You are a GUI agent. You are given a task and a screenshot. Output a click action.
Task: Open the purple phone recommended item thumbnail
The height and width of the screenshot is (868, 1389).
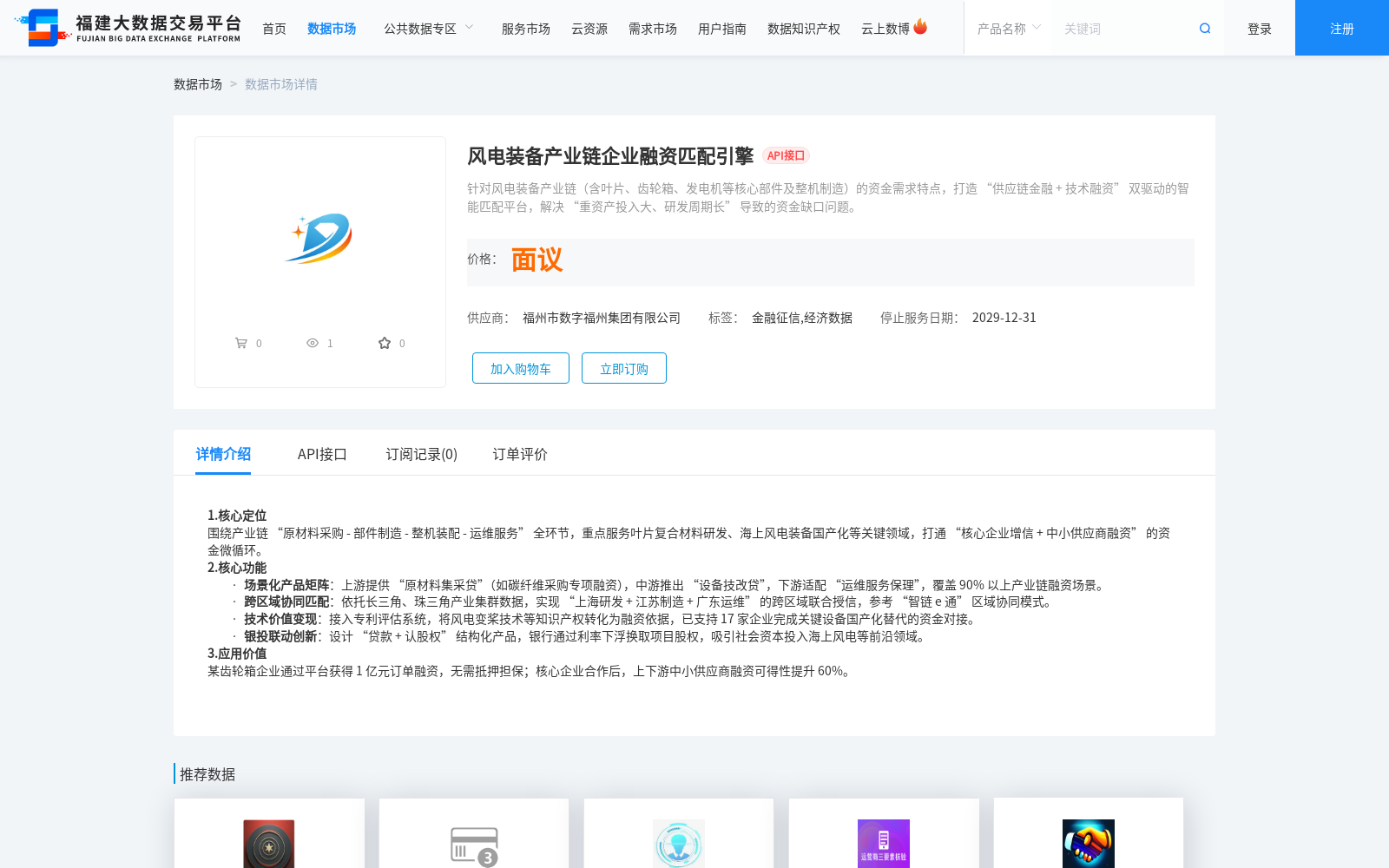[884, 844]
